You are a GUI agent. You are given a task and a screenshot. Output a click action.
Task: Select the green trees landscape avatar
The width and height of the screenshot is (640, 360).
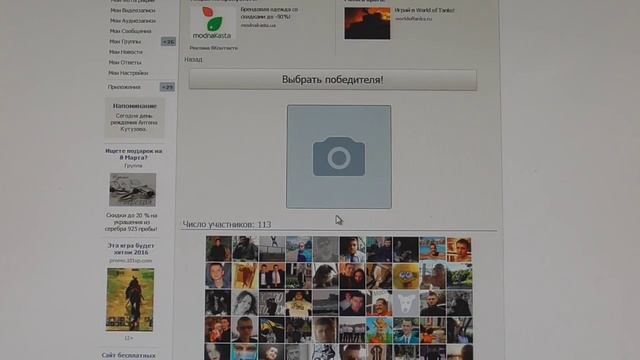(459, 276)
